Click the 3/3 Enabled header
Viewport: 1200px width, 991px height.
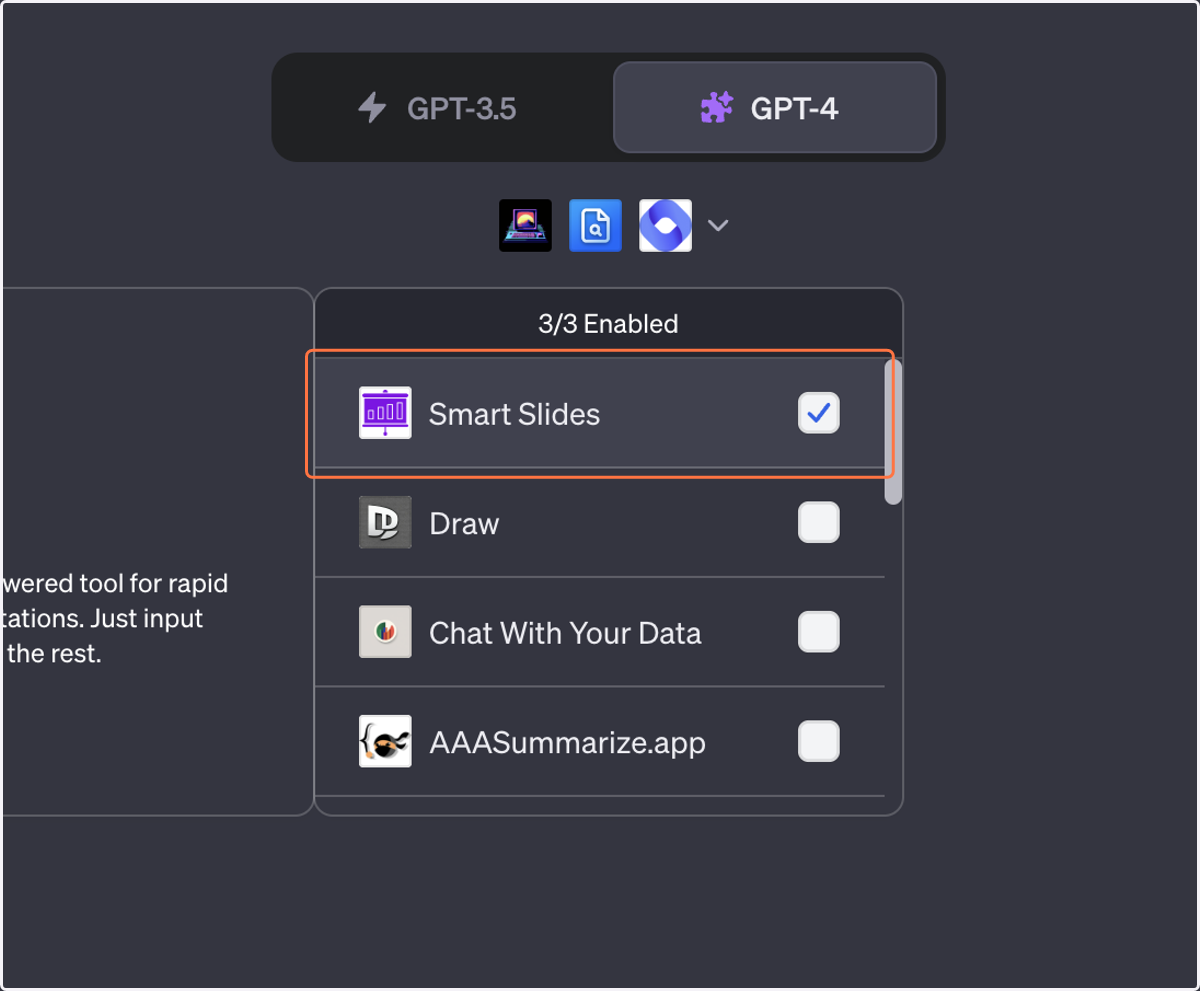click(x=608, y=324)
